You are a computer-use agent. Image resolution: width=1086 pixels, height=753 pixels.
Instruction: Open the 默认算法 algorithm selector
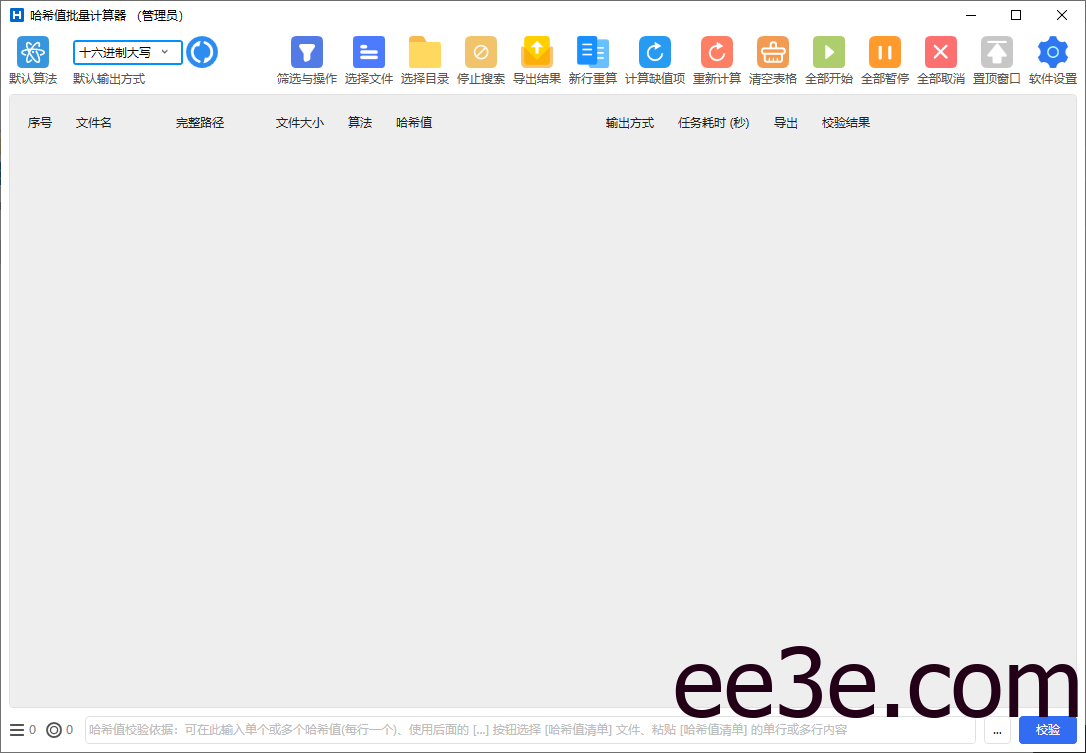32,52
